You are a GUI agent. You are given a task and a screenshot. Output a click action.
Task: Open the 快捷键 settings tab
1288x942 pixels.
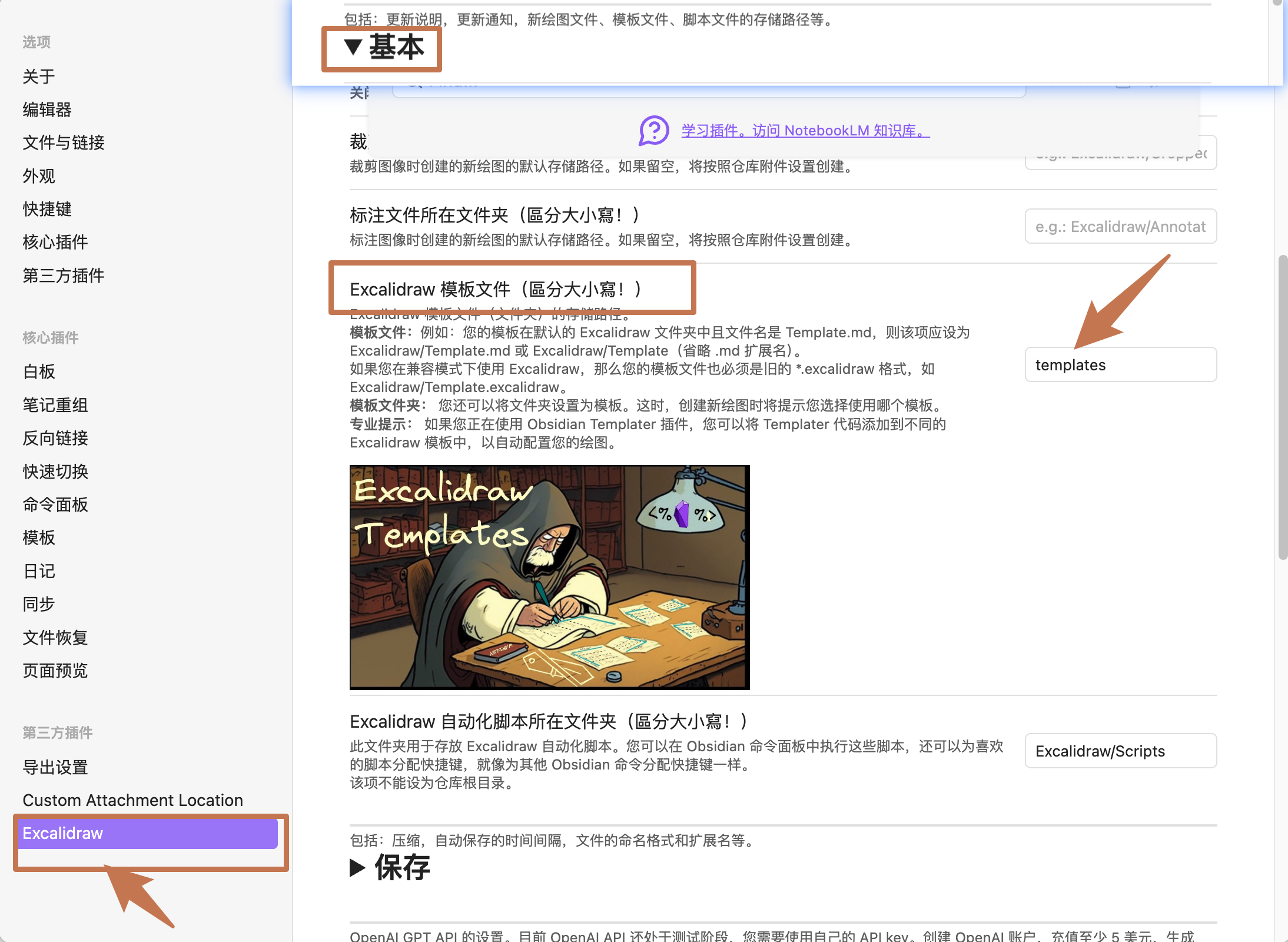coord(47,209)
